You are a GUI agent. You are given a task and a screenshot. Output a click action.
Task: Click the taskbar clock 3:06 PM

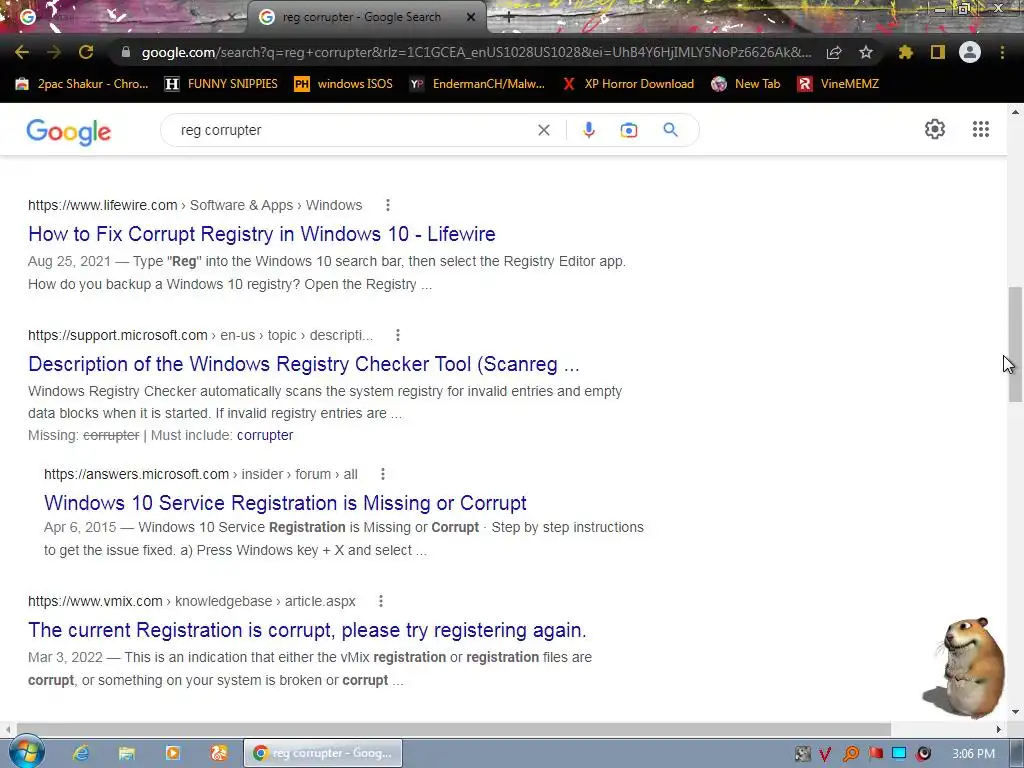point(973,754)
